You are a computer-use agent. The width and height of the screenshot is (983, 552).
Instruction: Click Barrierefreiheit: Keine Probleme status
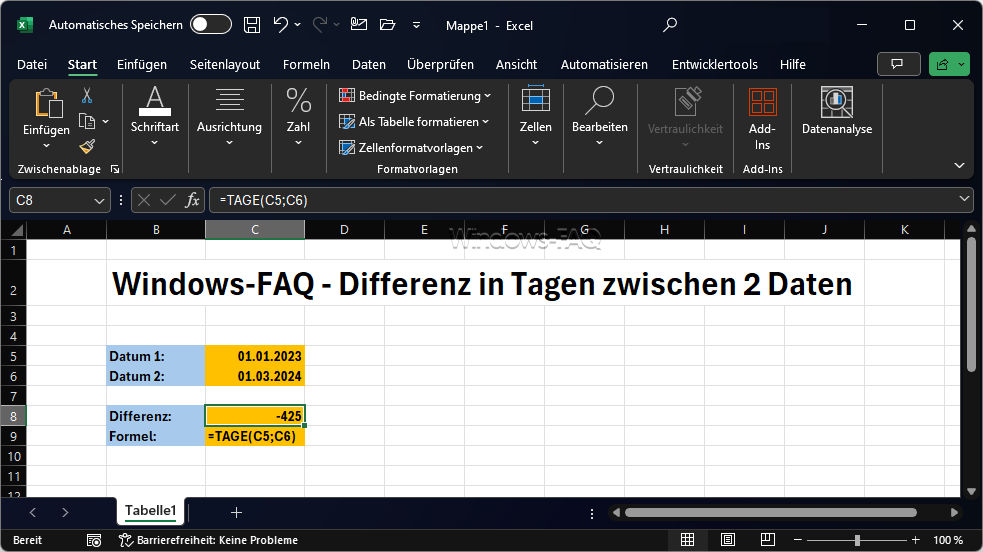point(209,540)
